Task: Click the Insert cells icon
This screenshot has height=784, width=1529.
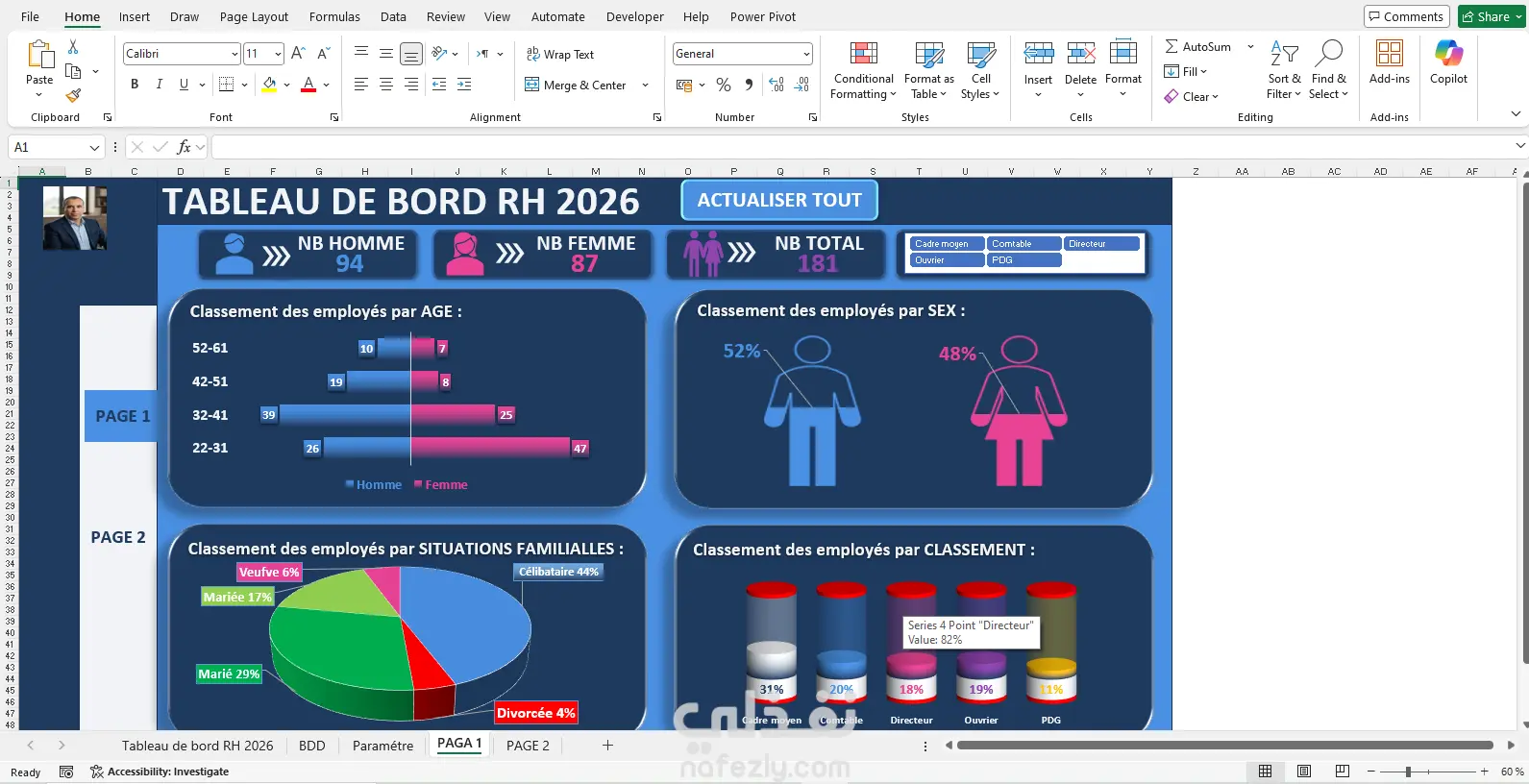Action: 1038,54
